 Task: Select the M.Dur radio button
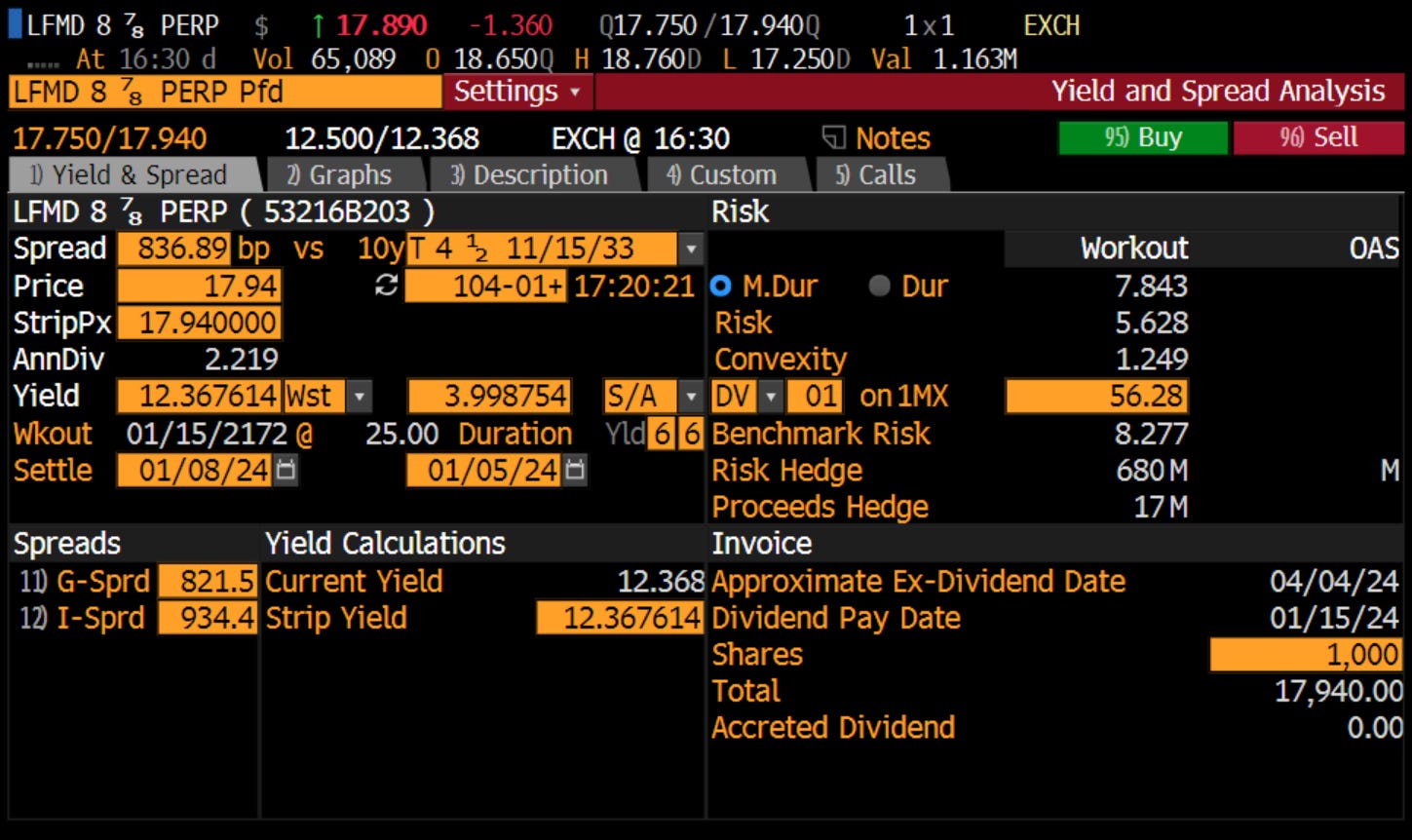click(721, 286)
